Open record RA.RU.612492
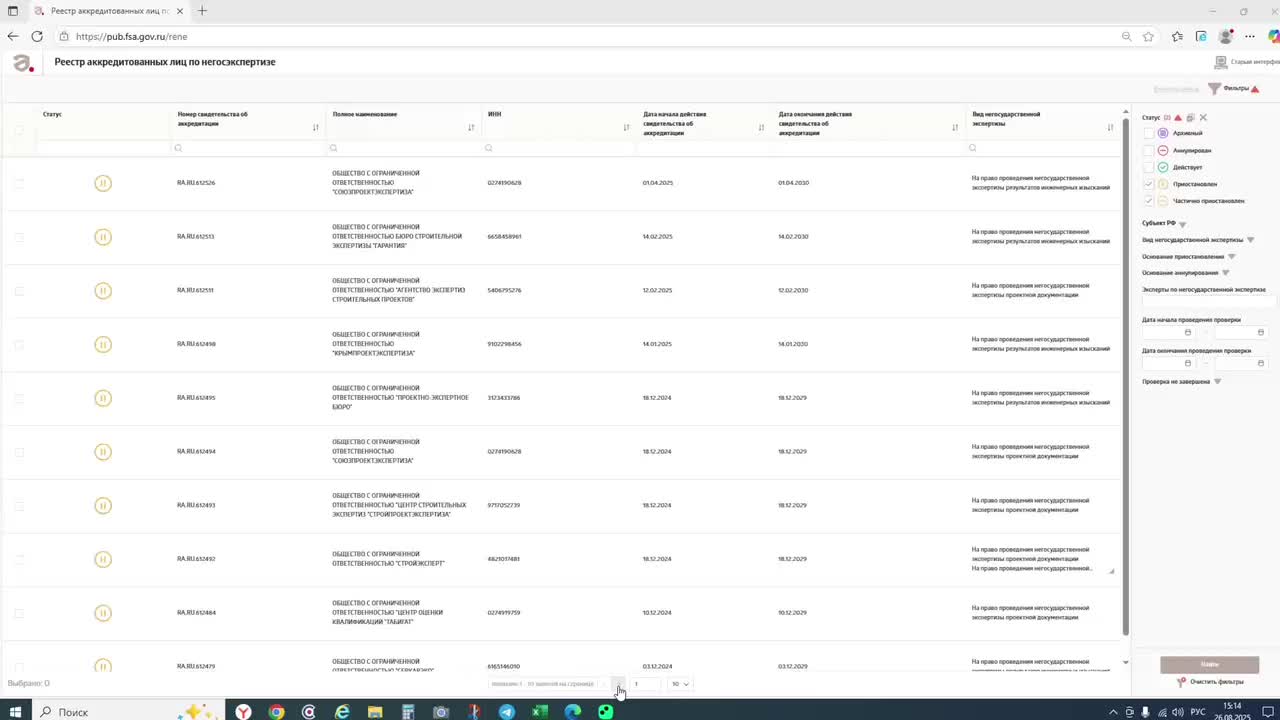This screenshot has width=1280, height=720. coord(196,559)
